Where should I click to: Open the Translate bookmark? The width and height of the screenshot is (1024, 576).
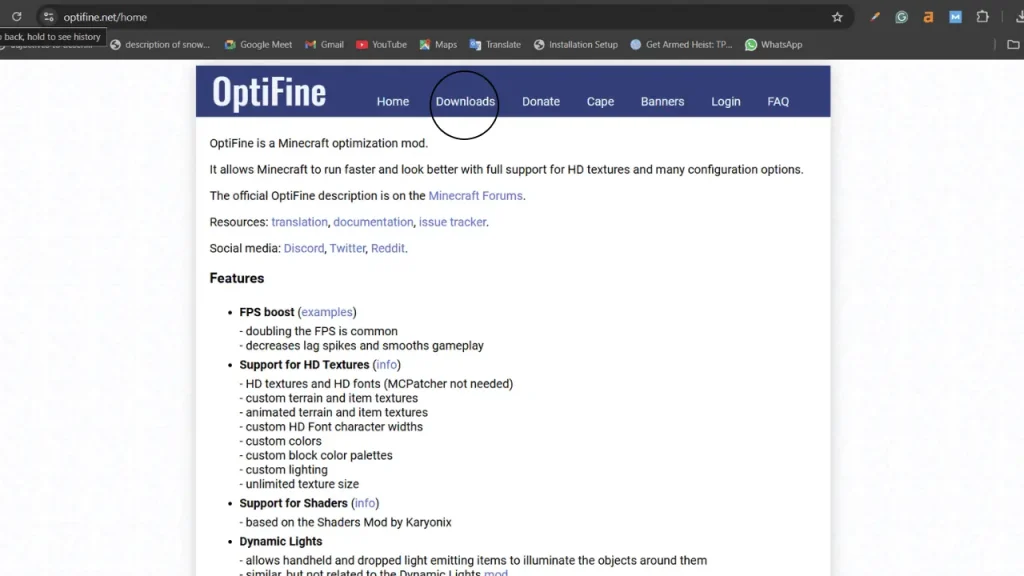tap(495, 44)
